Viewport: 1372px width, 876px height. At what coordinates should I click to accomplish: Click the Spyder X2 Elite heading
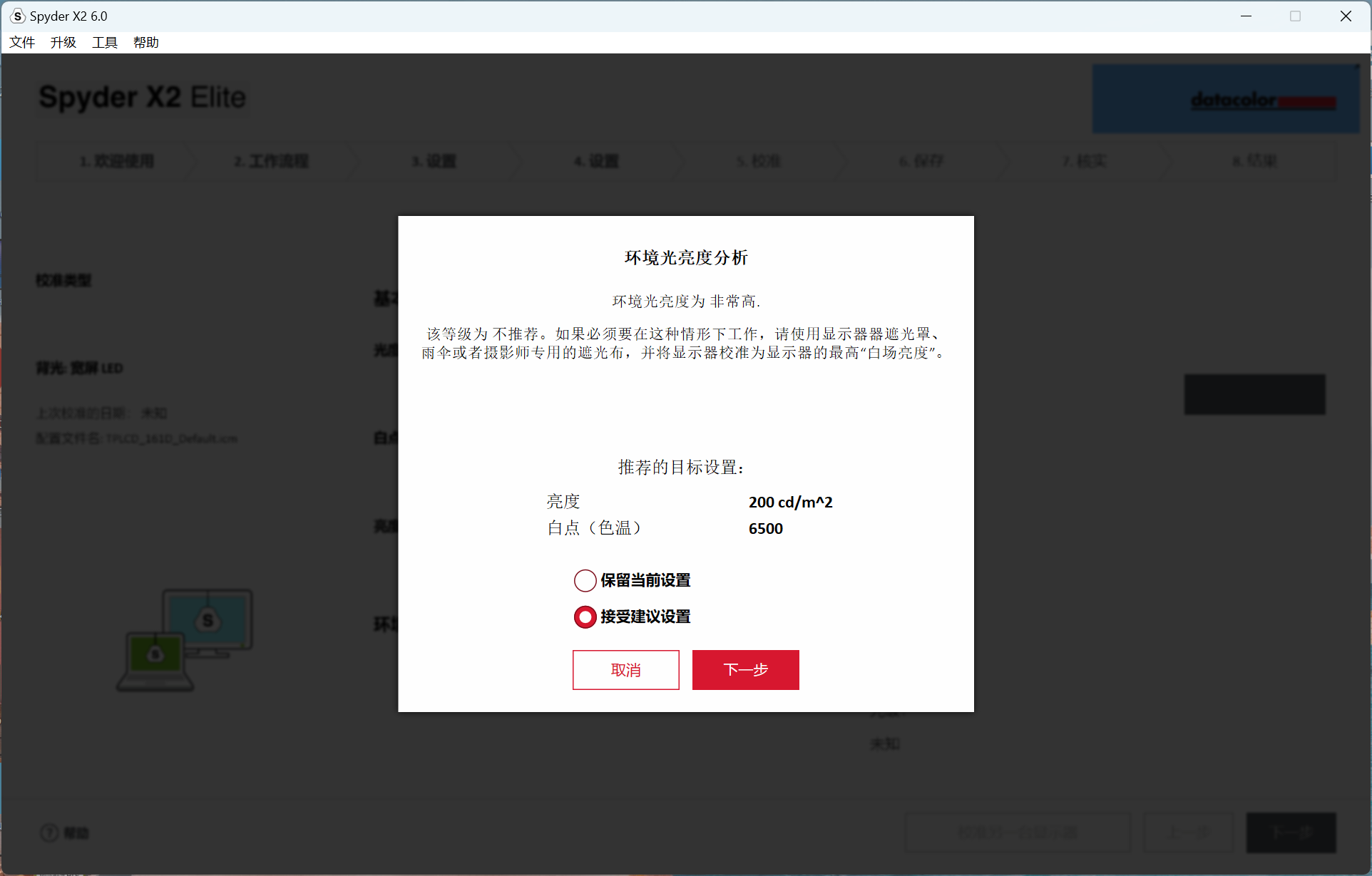click(143, 97)
